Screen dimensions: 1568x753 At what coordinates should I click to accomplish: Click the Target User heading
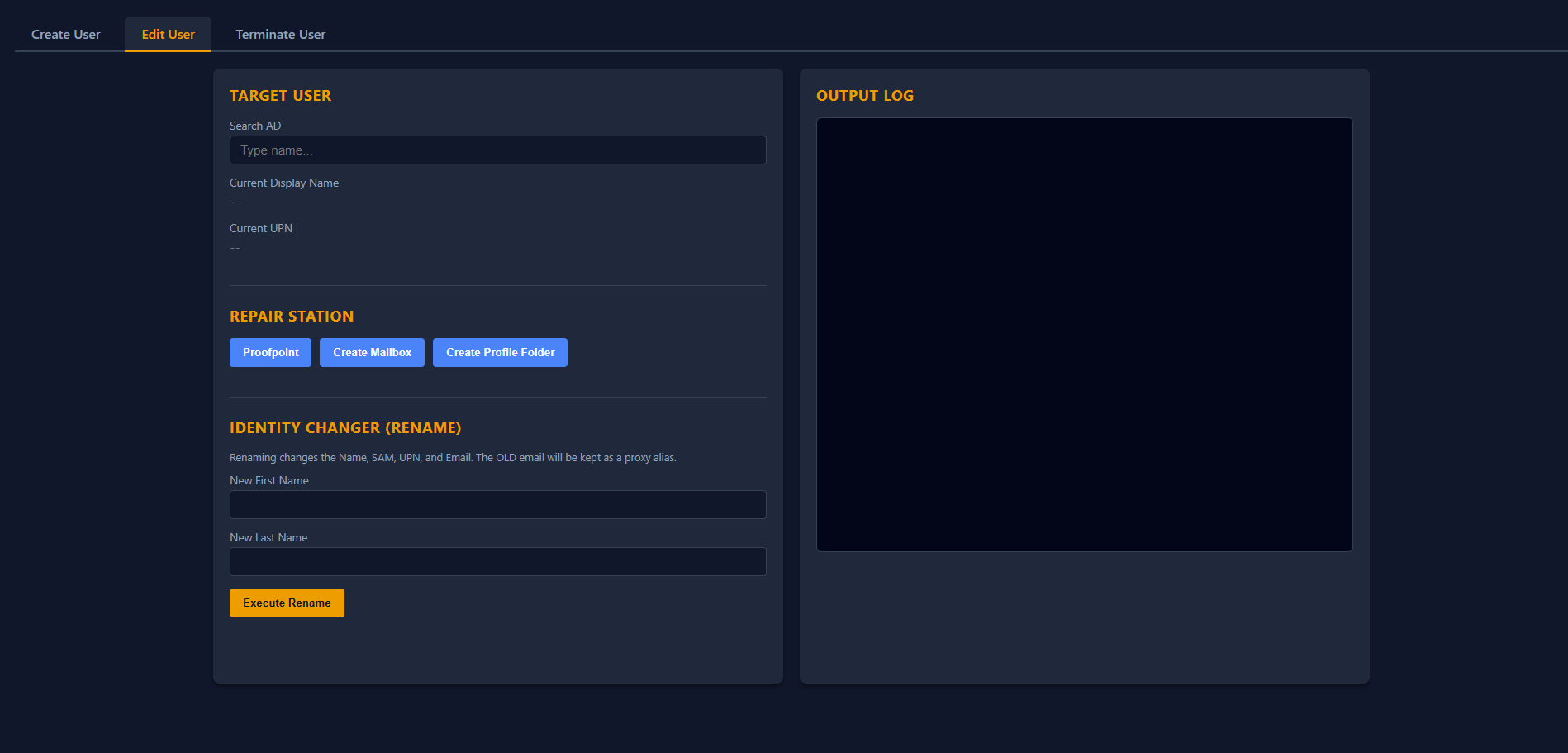coord(280,96)
